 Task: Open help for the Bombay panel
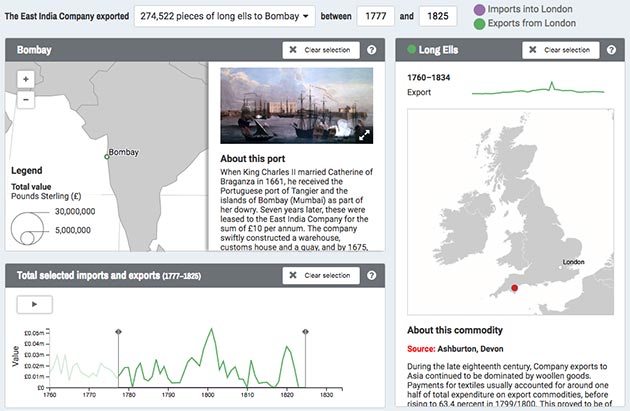(371, 49)
